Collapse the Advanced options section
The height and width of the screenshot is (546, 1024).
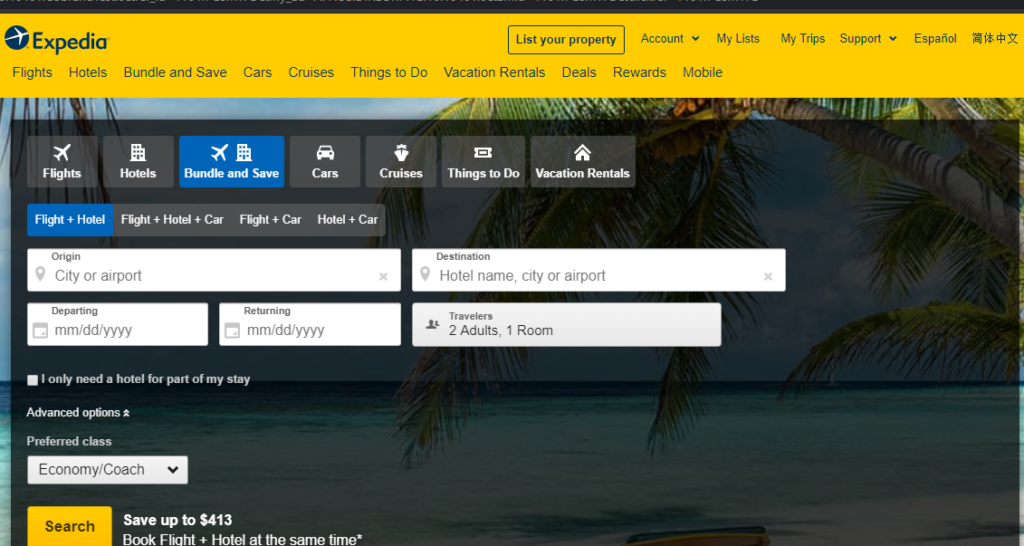(x=78, y=413)
